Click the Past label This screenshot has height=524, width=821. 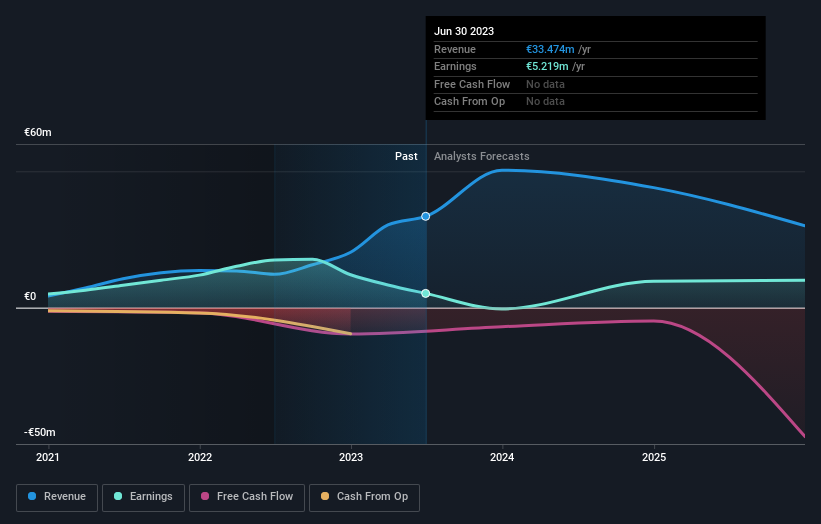pyautogui.click(x=406, y=157)
